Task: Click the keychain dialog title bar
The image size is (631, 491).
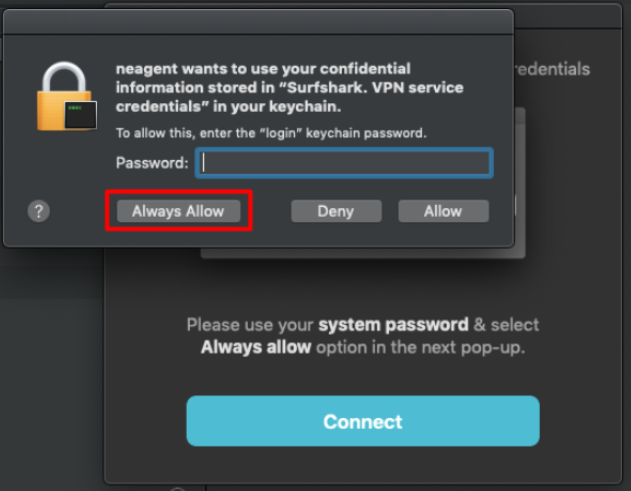Action: click(258, 22)
